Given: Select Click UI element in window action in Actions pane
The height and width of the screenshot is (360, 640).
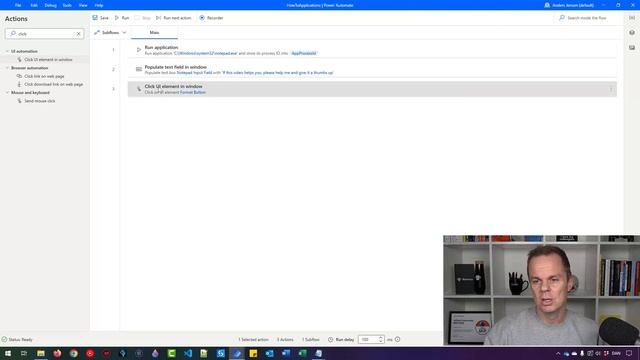Looking at the screenshot, I should [48, 60].
